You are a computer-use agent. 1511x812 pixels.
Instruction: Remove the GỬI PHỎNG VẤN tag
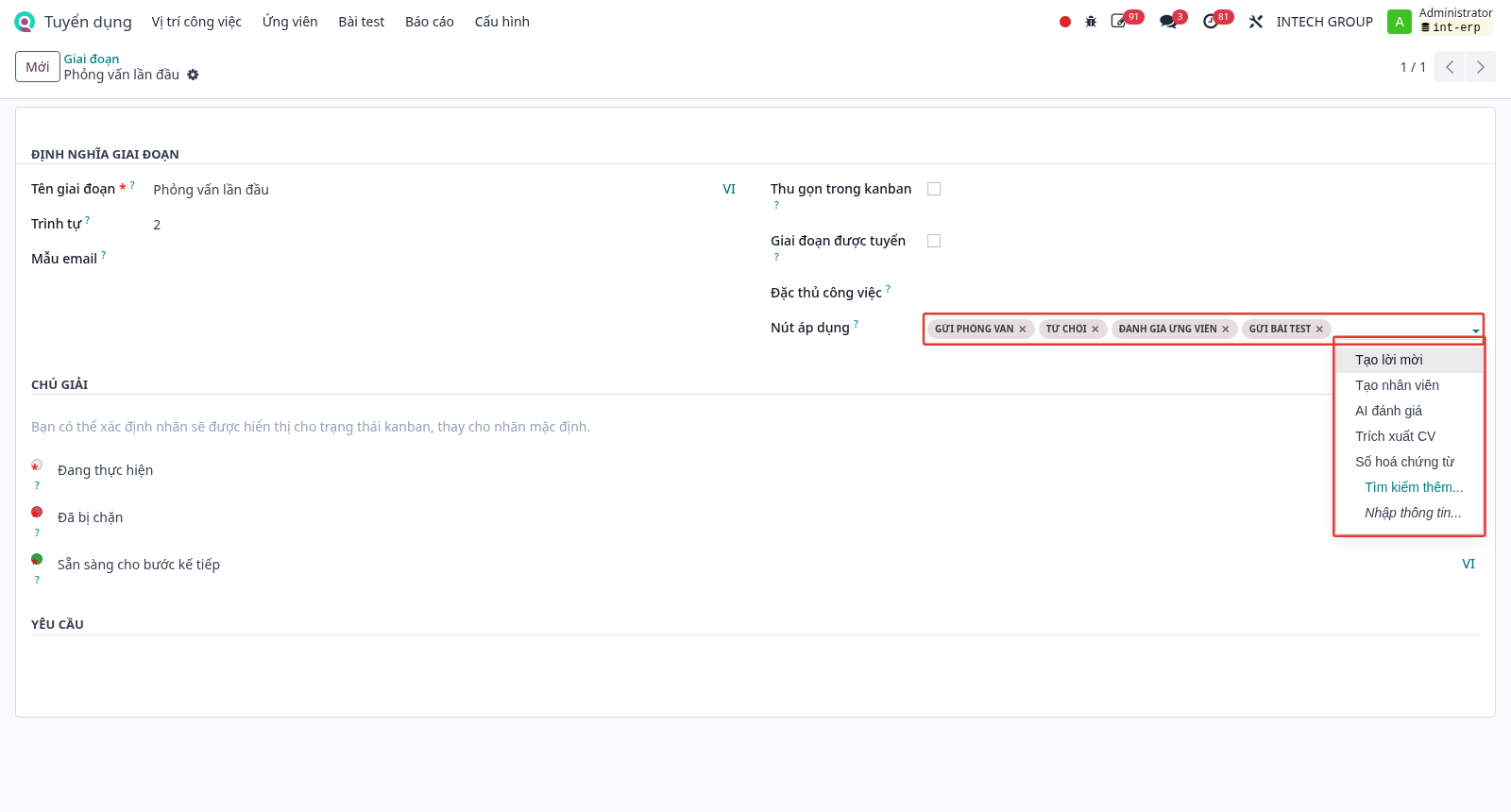(1022, 330)
